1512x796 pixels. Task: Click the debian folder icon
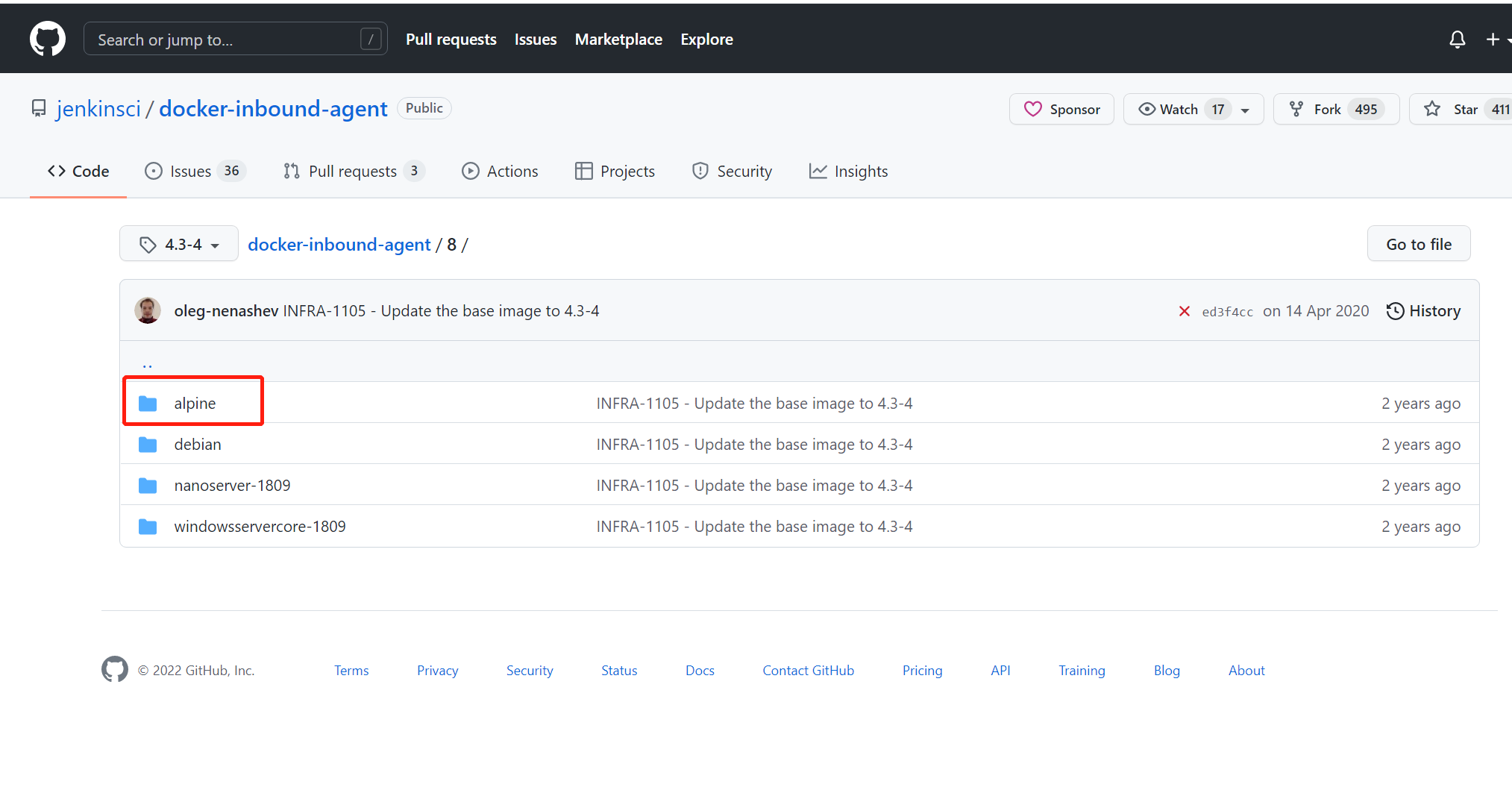tap(148, 444)
